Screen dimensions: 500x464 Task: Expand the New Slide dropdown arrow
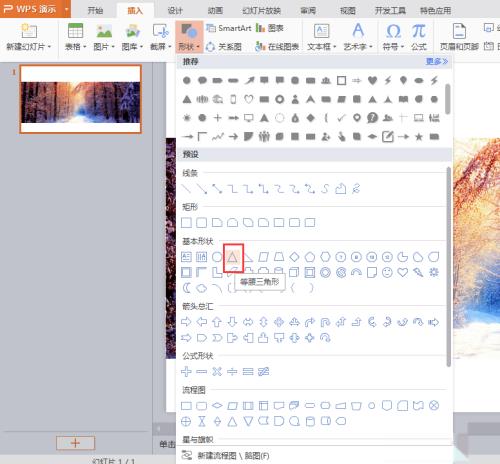[x=49, y=46]
